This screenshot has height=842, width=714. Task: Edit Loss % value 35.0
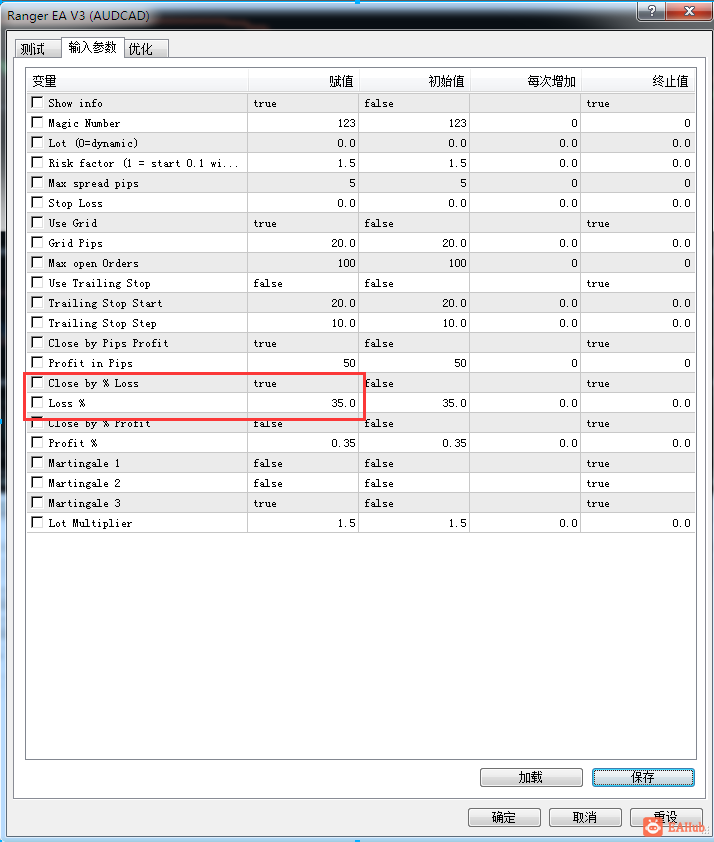[x=303, y=403]
